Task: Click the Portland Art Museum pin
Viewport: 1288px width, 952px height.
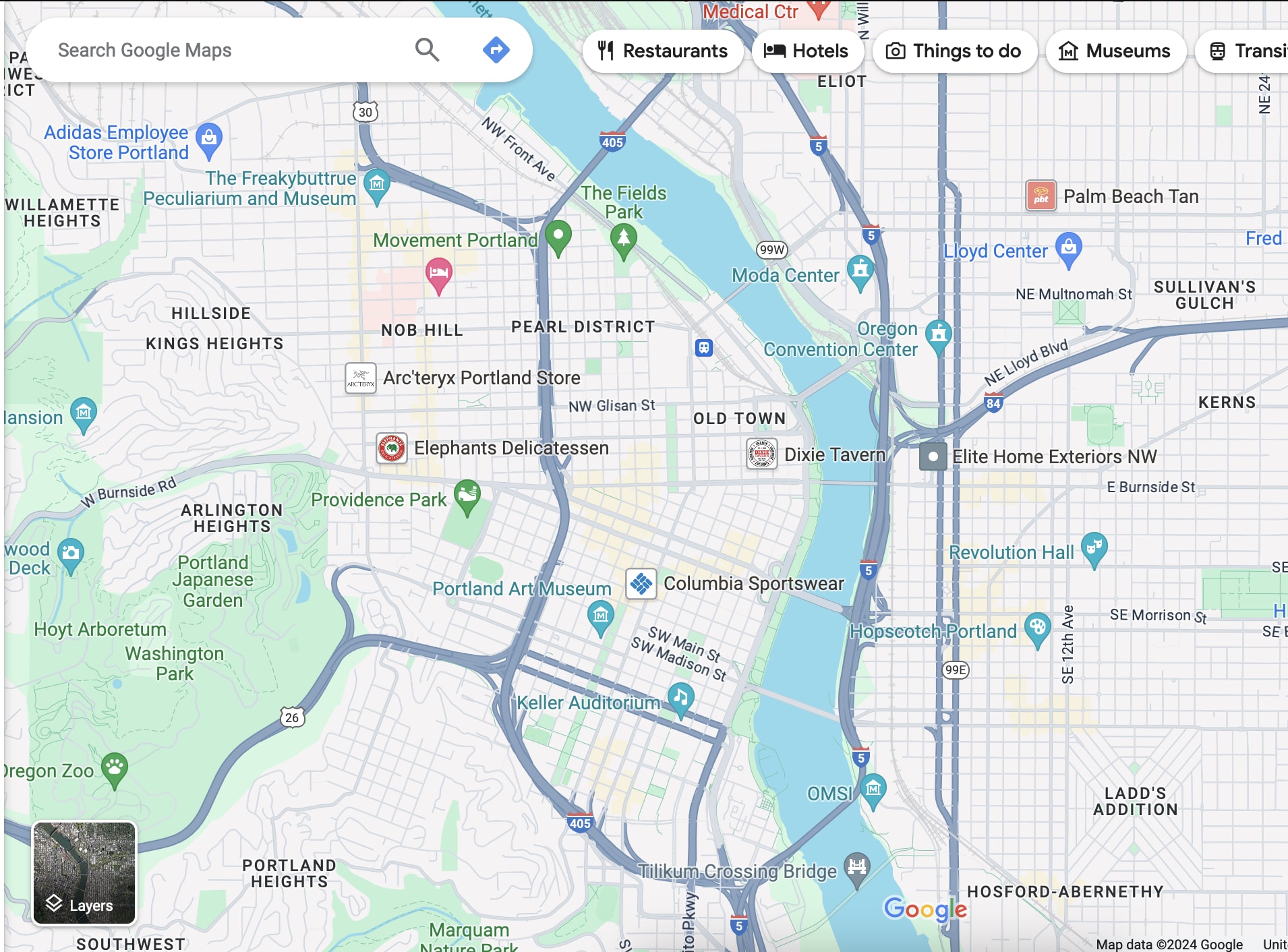Action: pos(600,618)
